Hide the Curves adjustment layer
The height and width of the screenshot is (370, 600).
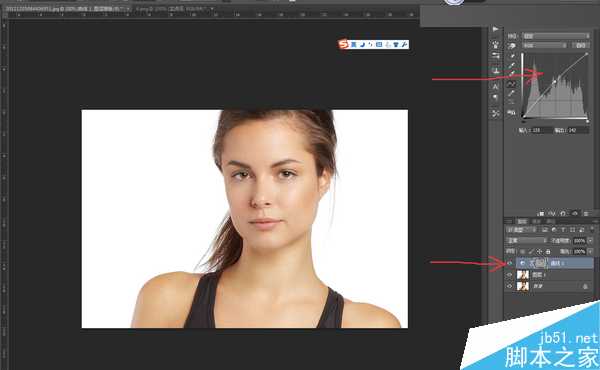pos(510,263)
